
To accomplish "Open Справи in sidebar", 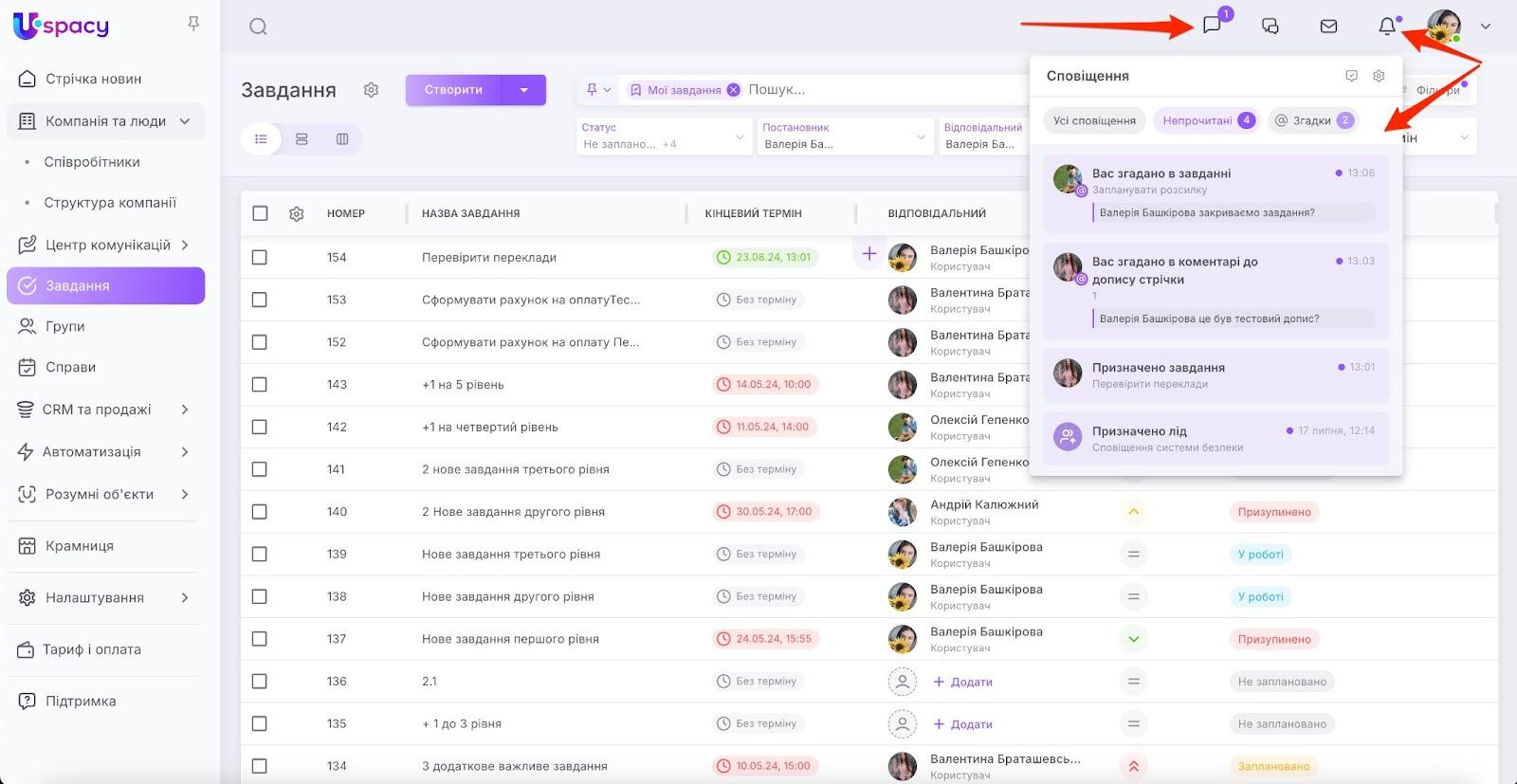I will coord(70,367).
